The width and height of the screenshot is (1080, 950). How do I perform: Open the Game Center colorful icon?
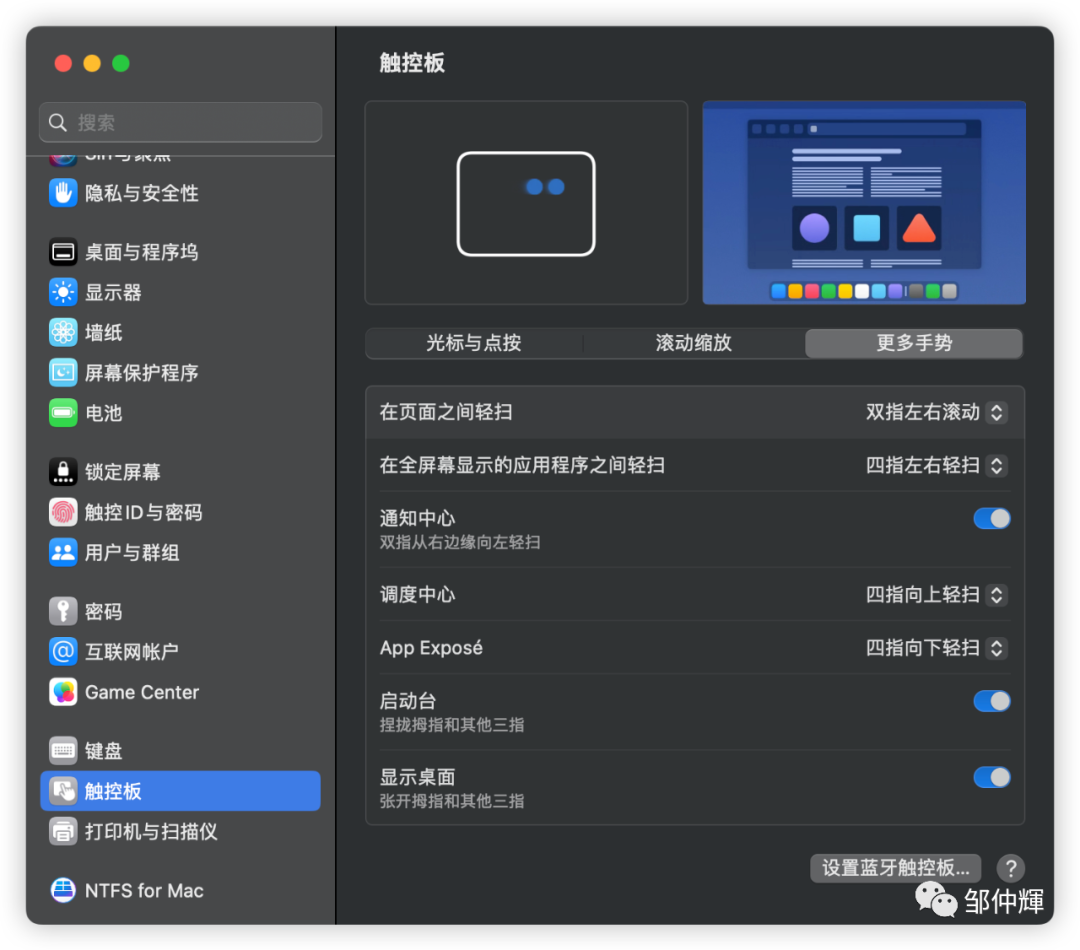tap(63, 692)
